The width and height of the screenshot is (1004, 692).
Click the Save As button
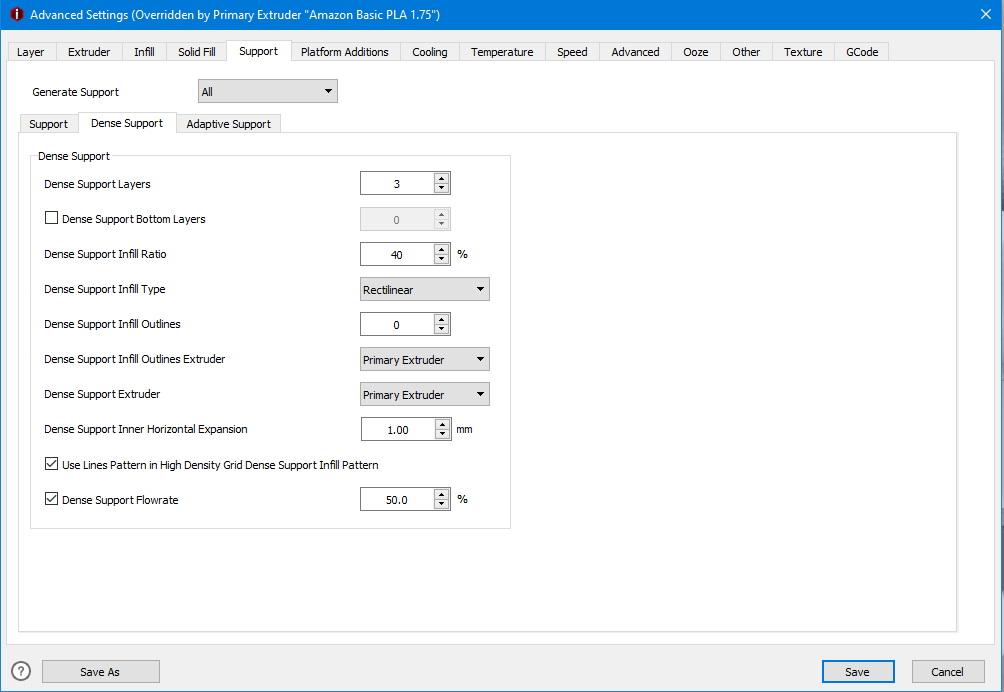click(x=100, y=672)
